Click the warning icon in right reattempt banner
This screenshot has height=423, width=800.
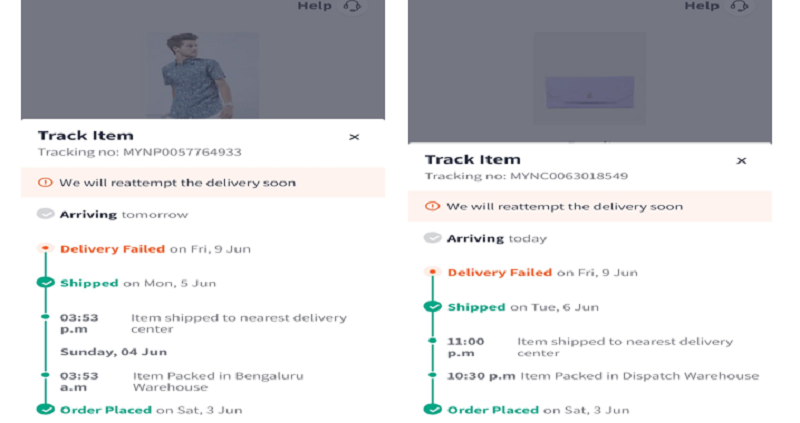433,206
